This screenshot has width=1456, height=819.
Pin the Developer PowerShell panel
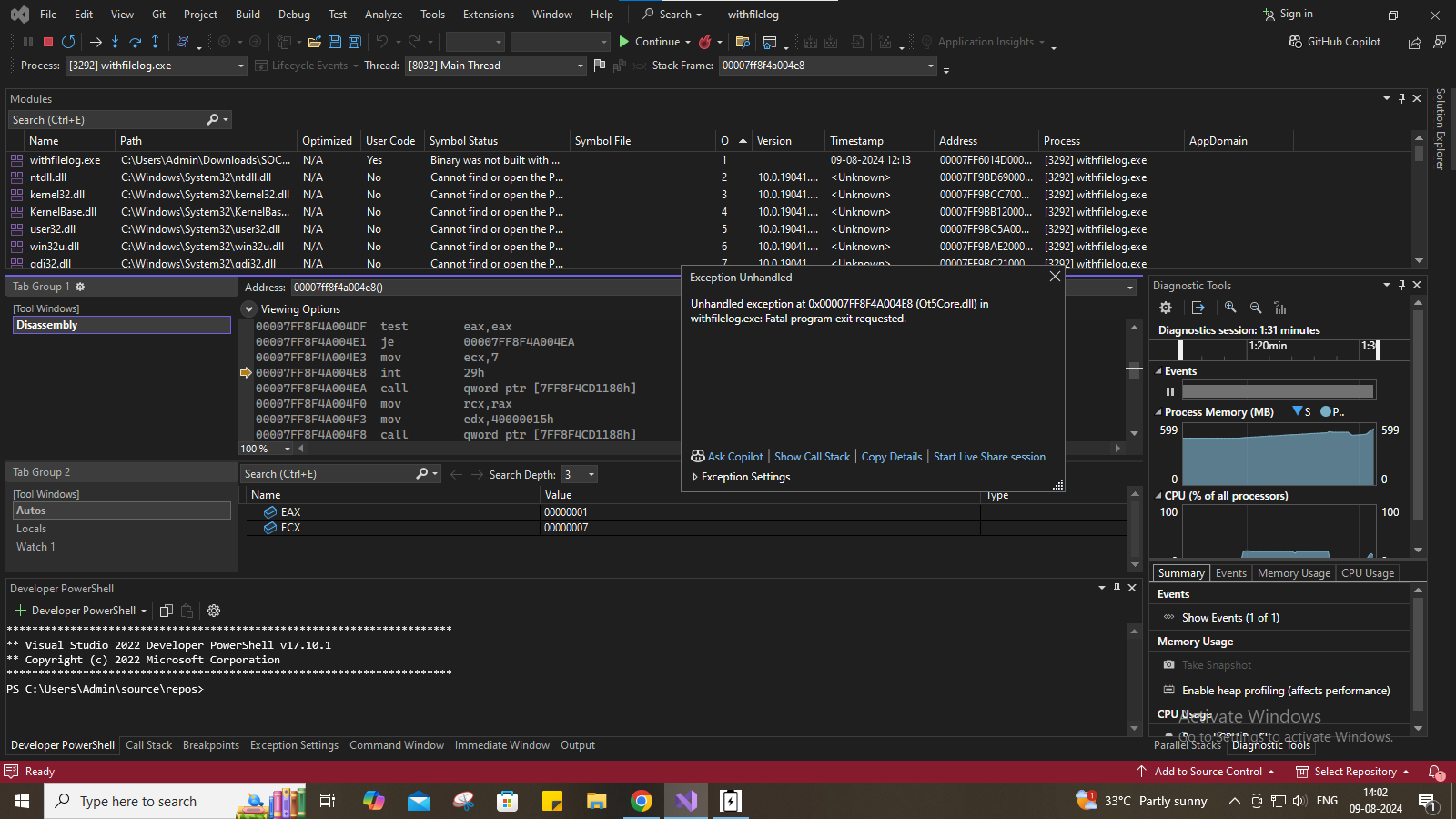1117,588
